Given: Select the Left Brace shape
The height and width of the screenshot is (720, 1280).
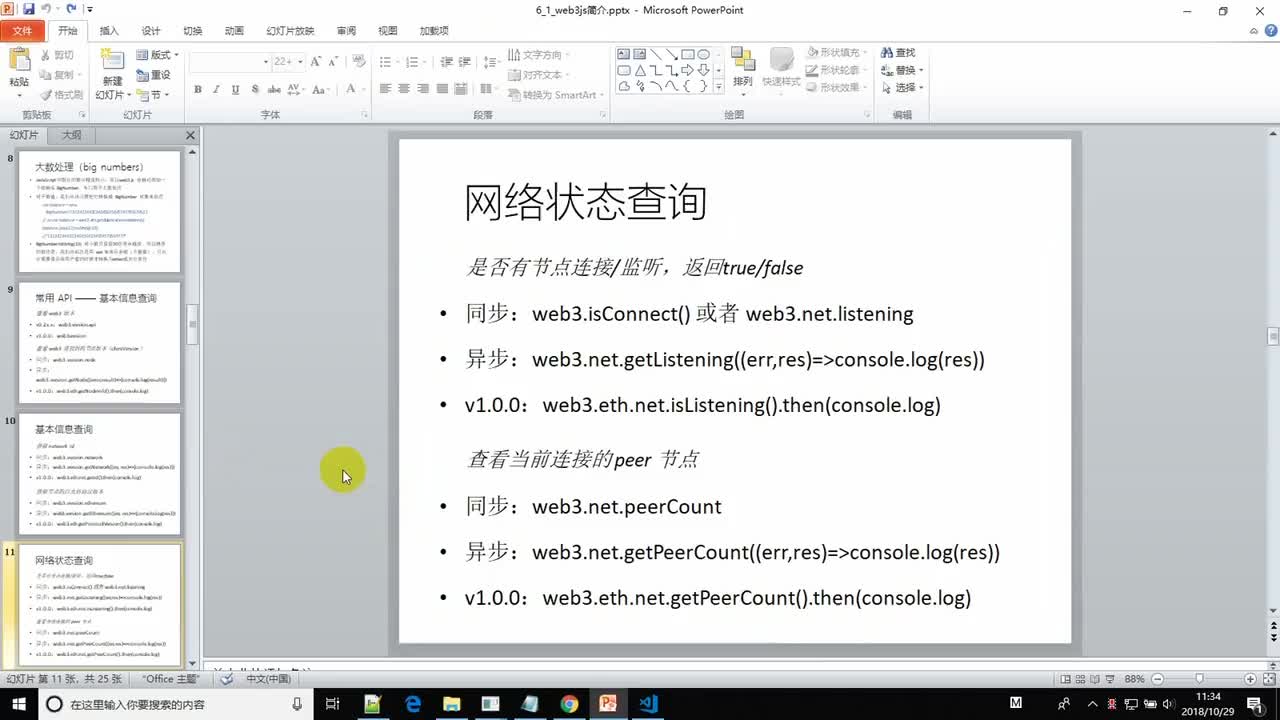Looking at the screenshot, I should 687,86.
